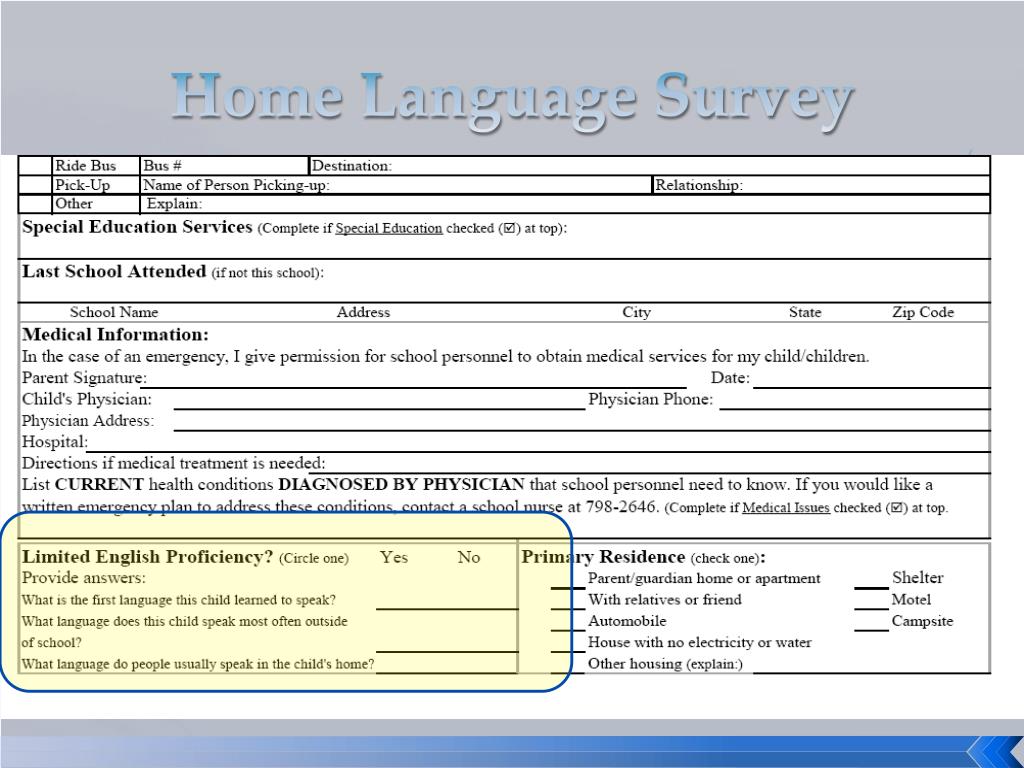The height and width of the screenshot is (768, 1024).
Task: Click the Bus # field
Action: point(225,166)
